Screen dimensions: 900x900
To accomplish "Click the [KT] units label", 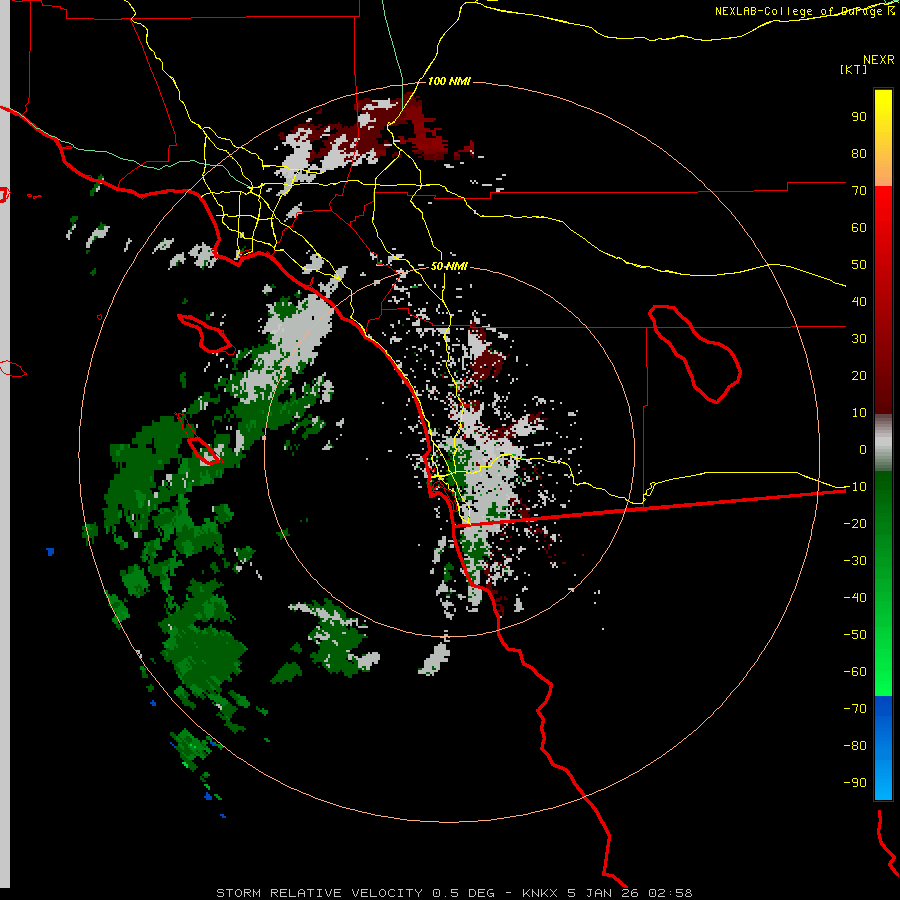I will (854, 69).
